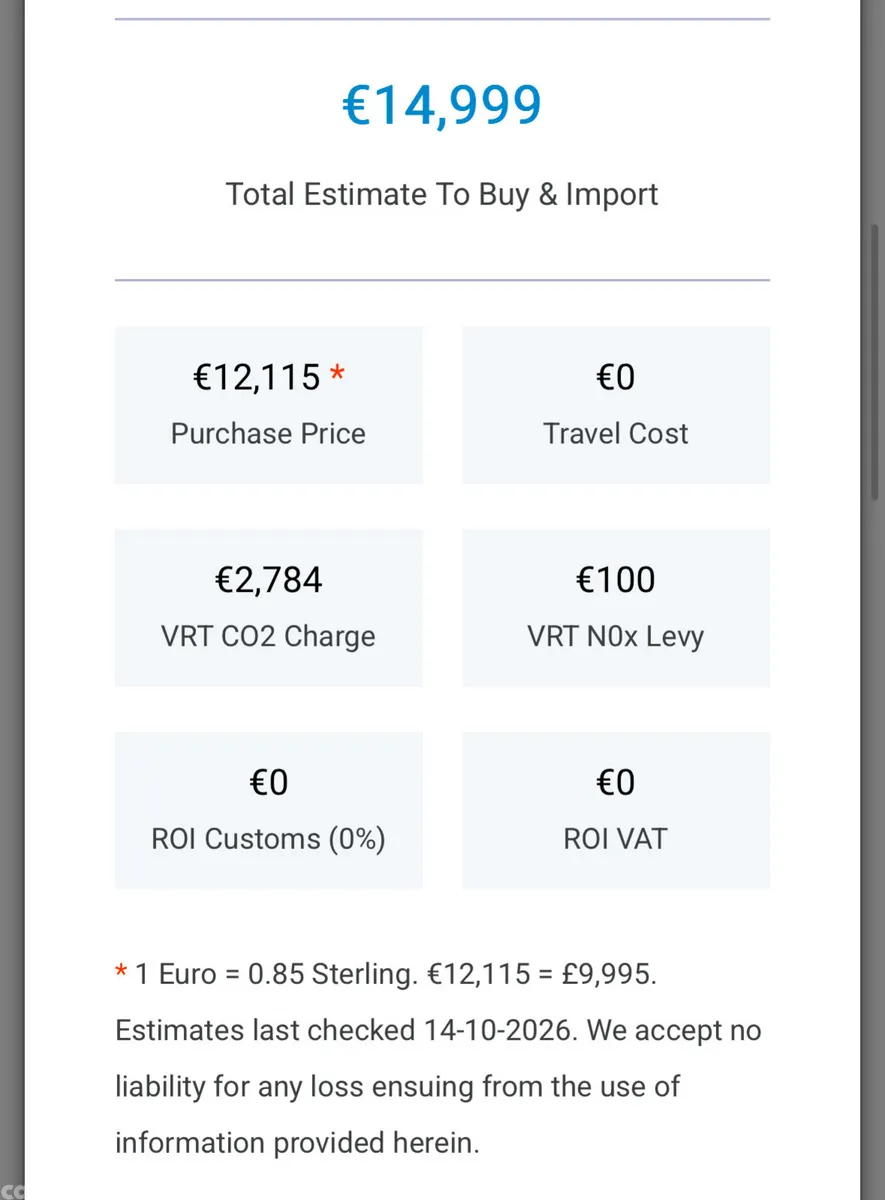This screenshot has height=1200, width=885.
Task: Select the ROI VAT label
Action: [616, 839]
